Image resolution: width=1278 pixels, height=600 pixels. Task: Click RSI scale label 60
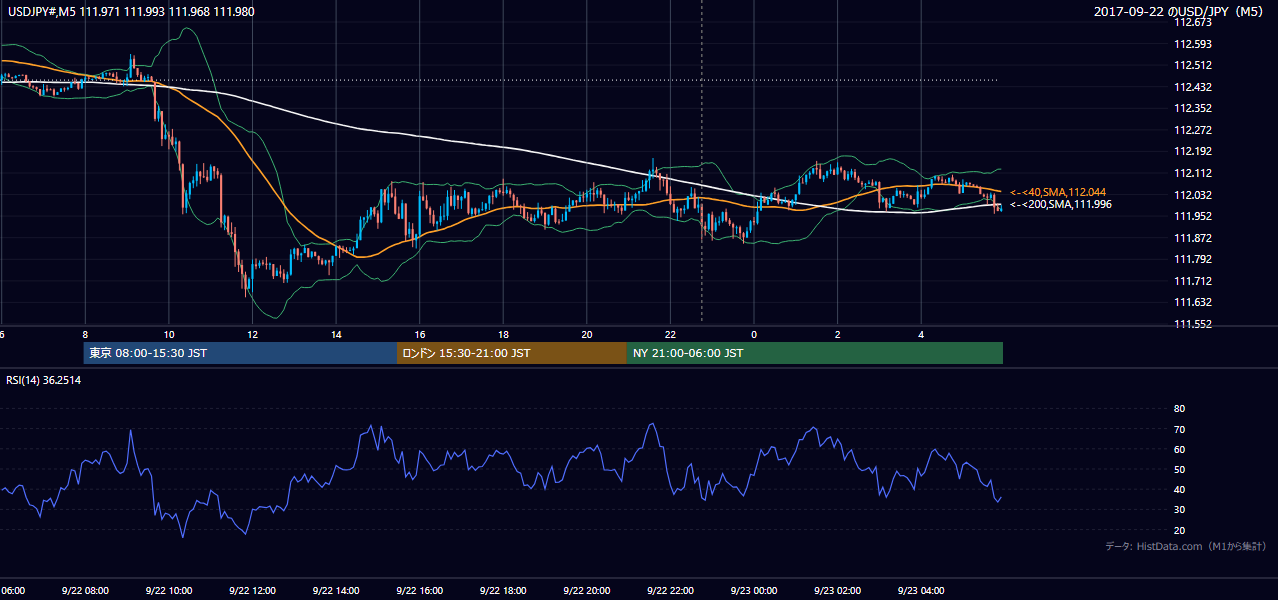click(1179, 449)
